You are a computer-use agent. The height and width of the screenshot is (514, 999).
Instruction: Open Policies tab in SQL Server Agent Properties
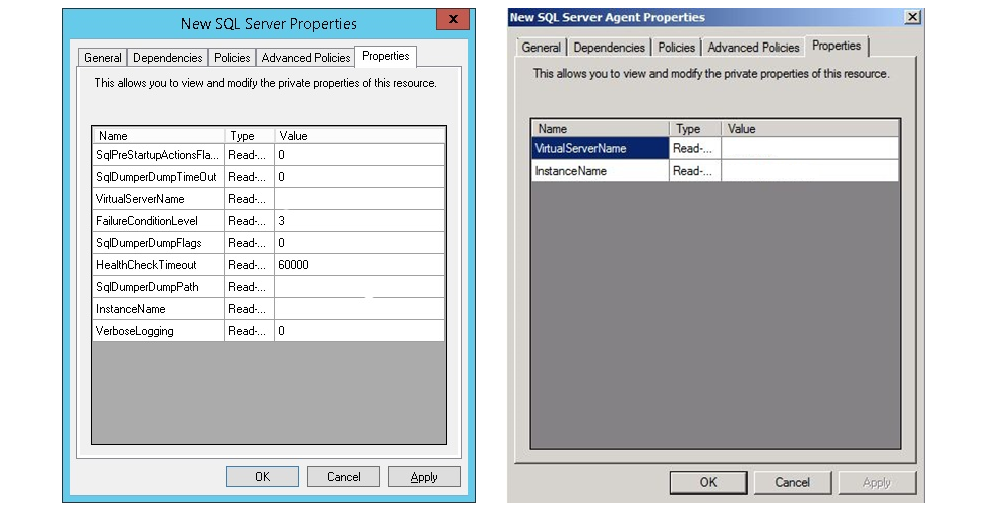[x=676, y=48]
